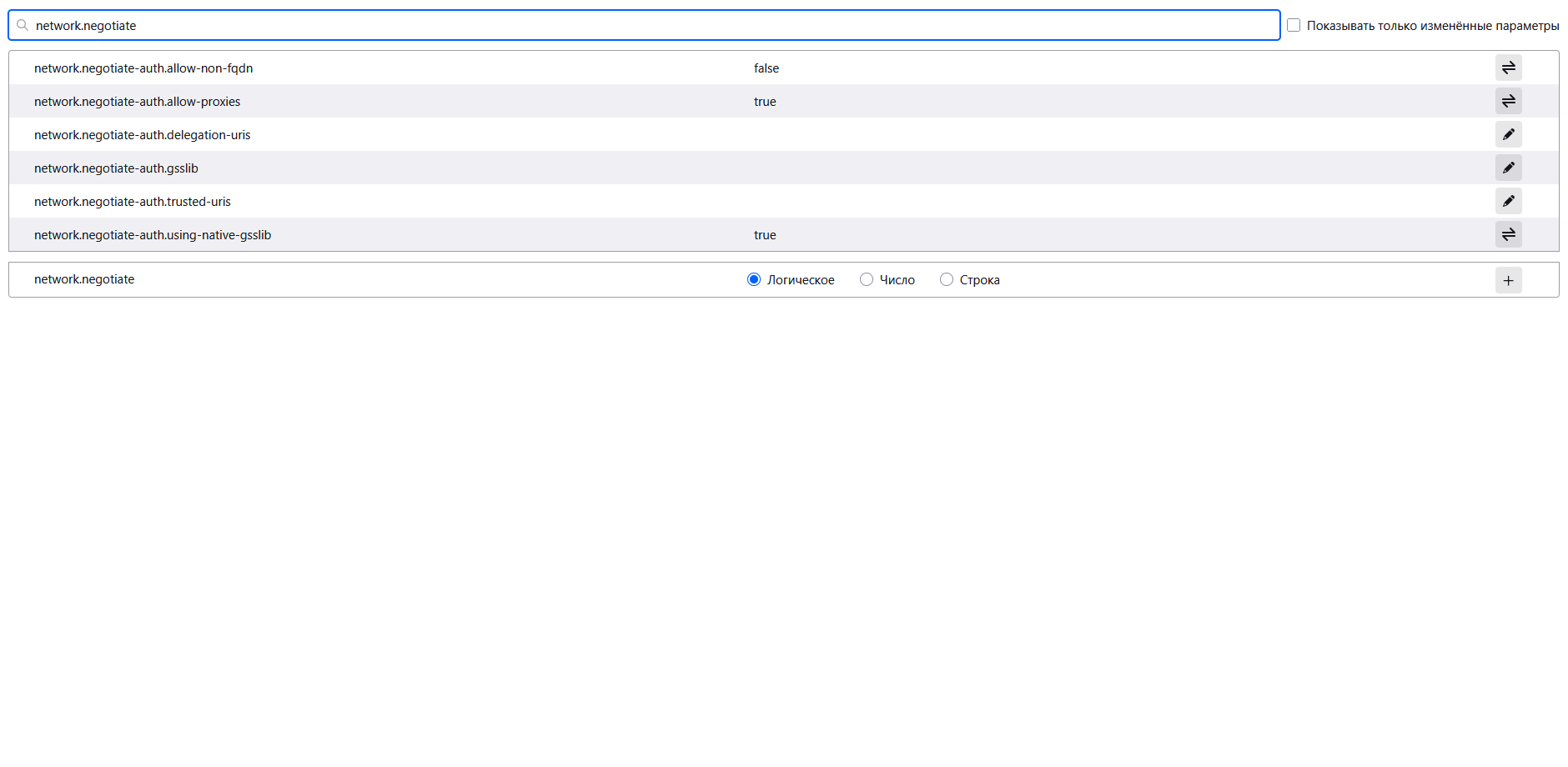Select the Логическое radio option

click(754, 279)
